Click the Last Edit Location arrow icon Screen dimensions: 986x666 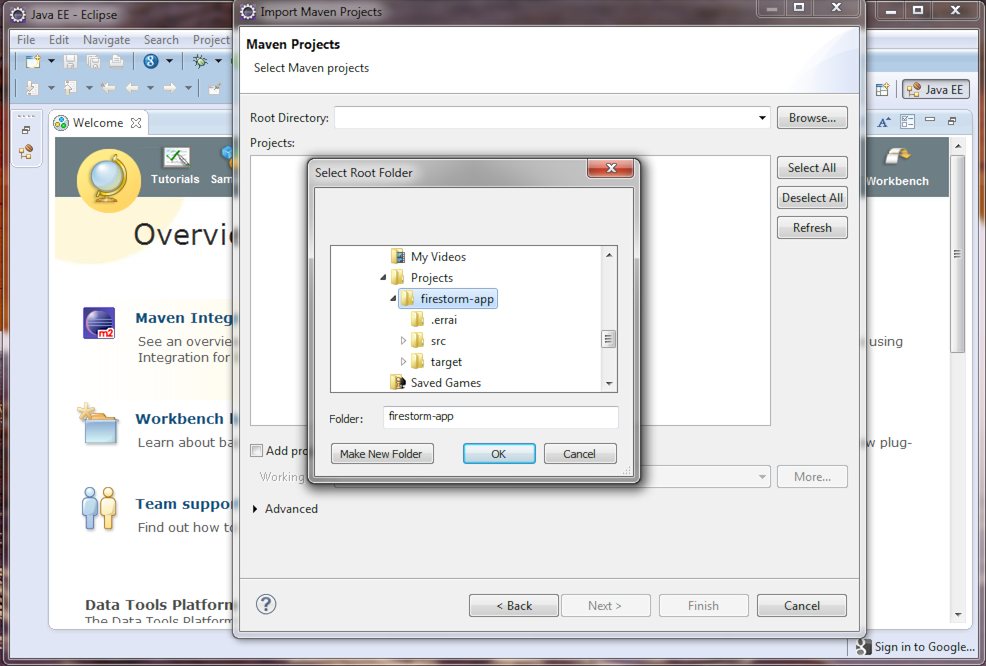pos(108,88)
